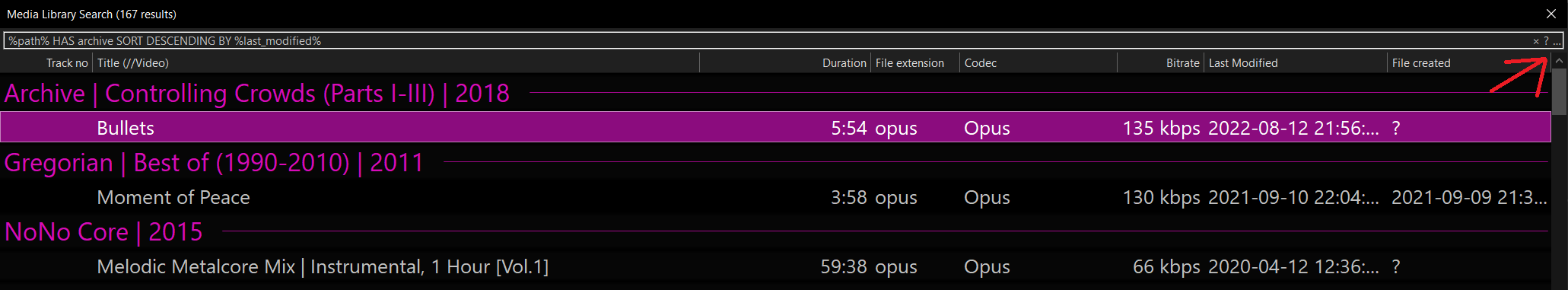Select the Bullets track row
Image resolution: width=1568 pixels, height=290 pixels.
pyautogui.click(x=775, y=127)
